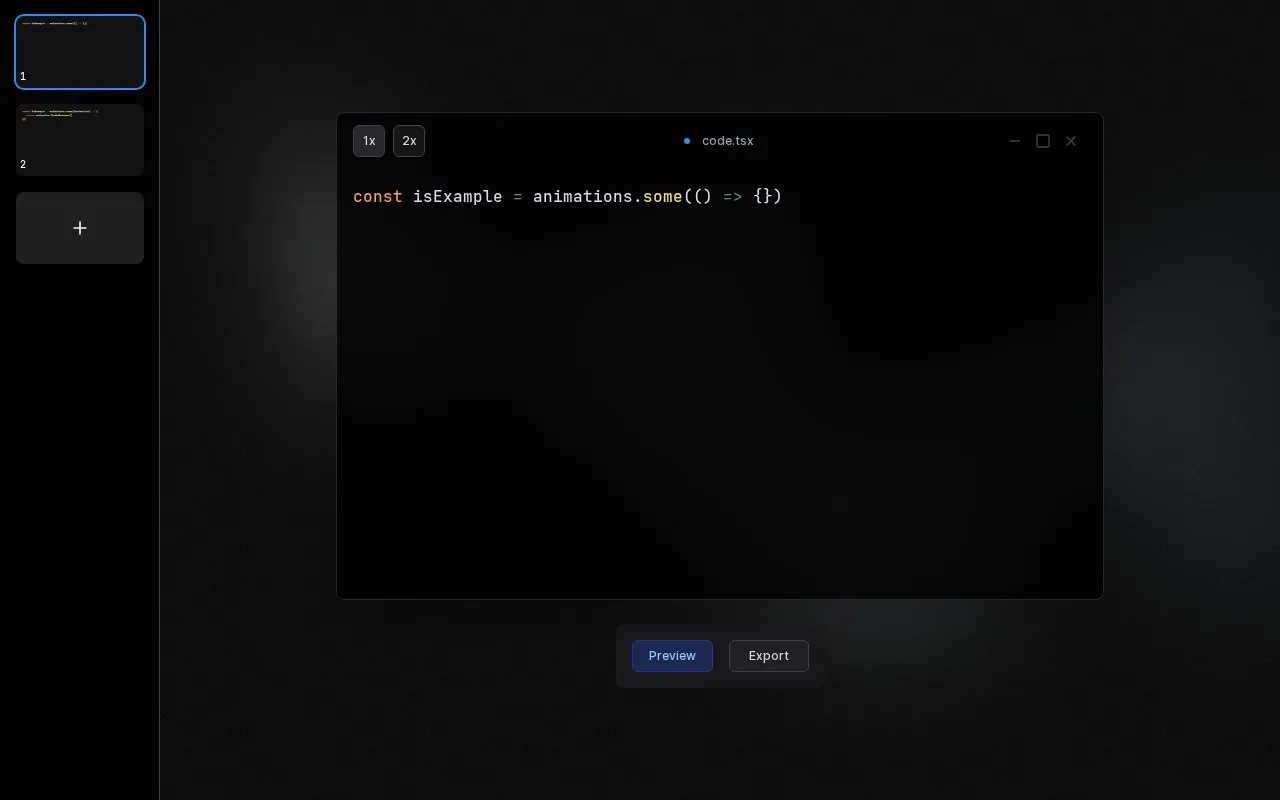The width and height of the screenshot is (1280, 800).
Task: Click the arrow '=>' operator in code
Action: pyautogui.click(x=733, y=196)
